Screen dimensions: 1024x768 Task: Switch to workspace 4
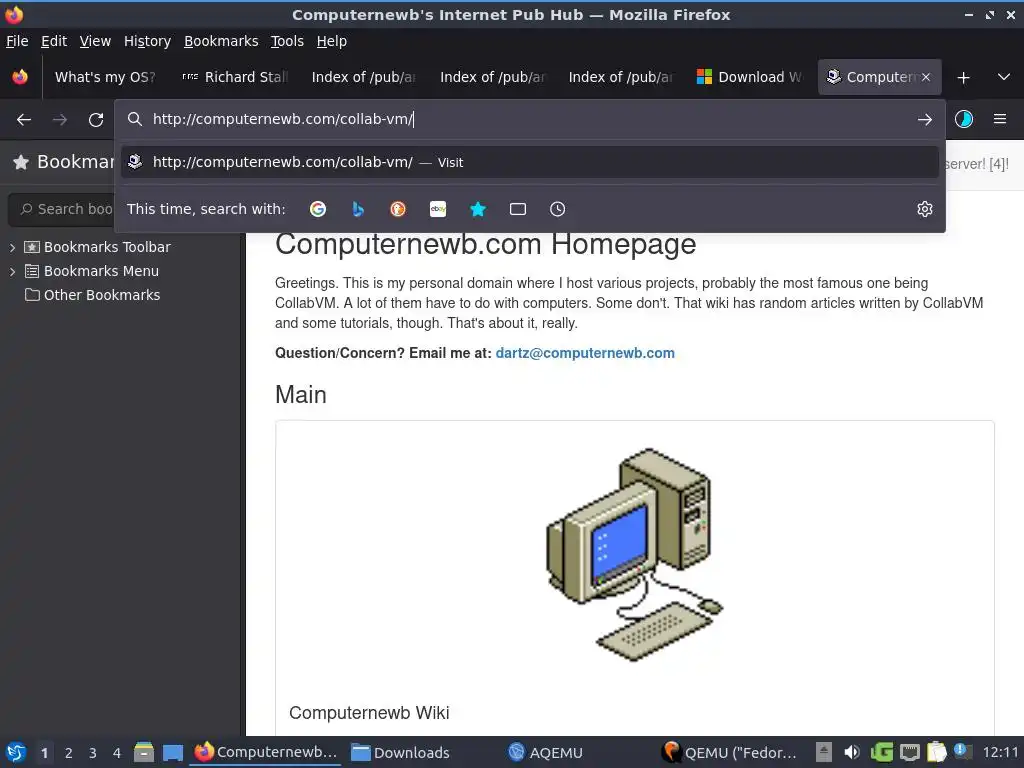coord(117,753)
